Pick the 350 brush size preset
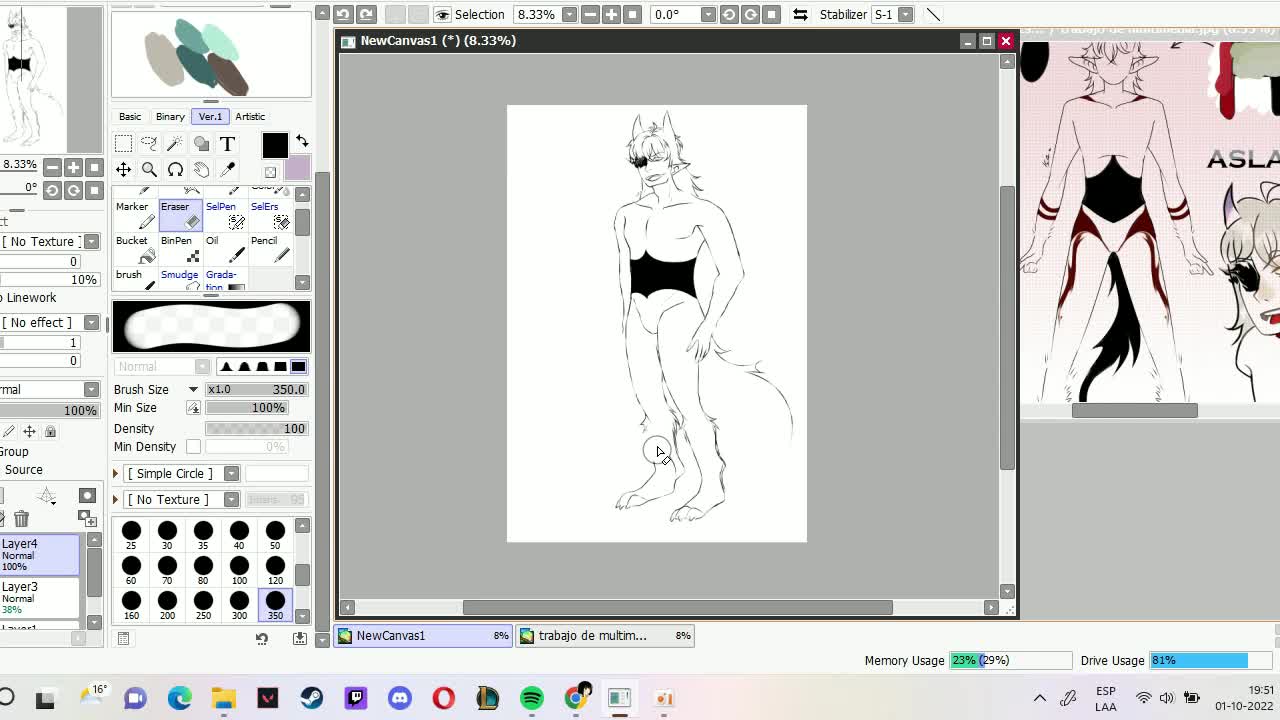The image size is (1280, 720). click(275, 605)
